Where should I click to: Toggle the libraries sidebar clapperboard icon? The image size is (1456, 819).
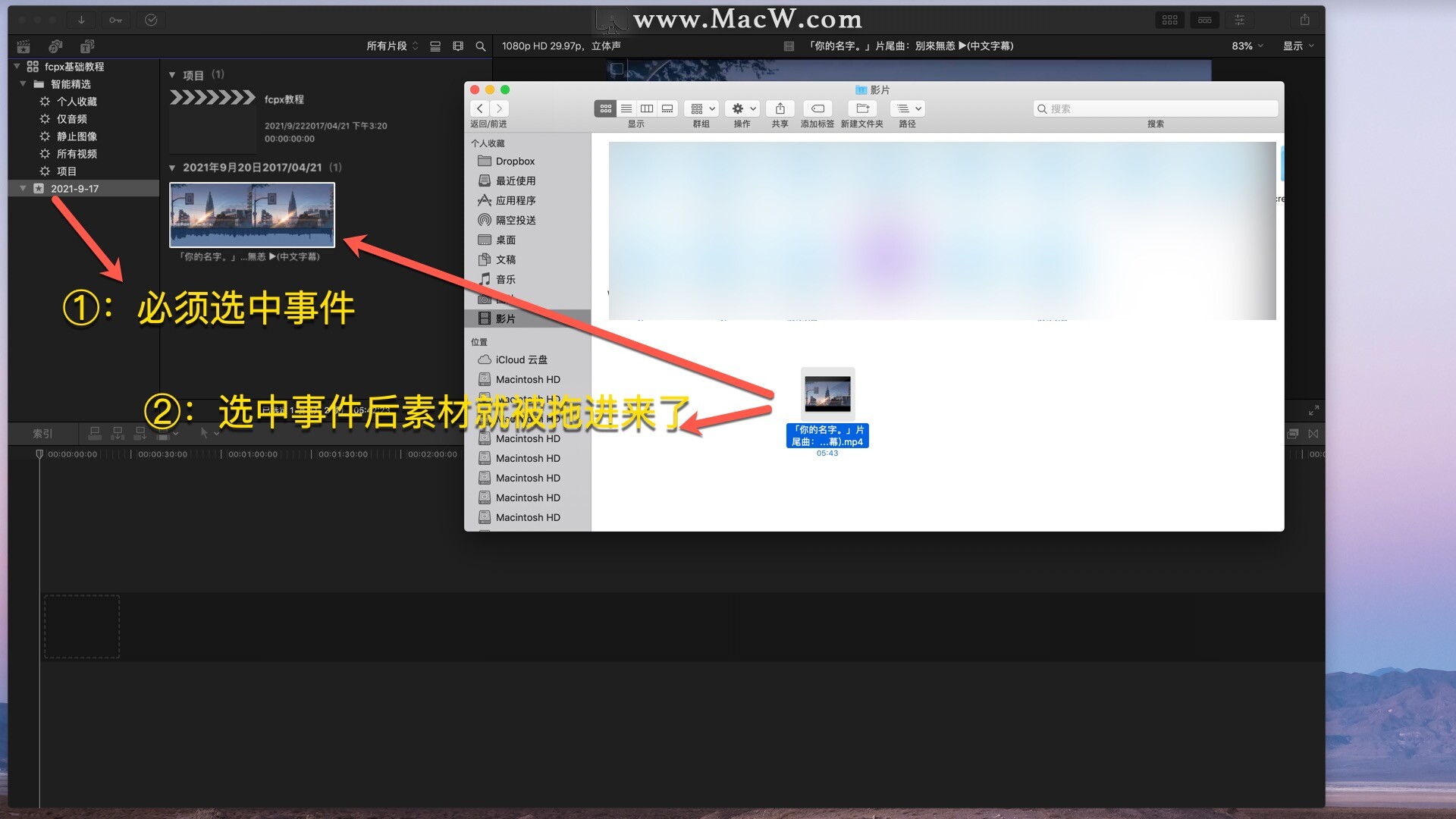tap(24, 46)
